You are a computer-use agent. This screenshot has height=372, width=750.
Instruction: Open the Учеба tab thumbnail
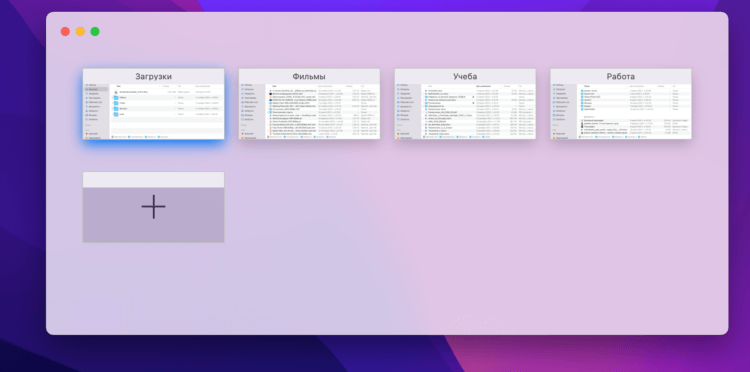click(x=465, y=104)
